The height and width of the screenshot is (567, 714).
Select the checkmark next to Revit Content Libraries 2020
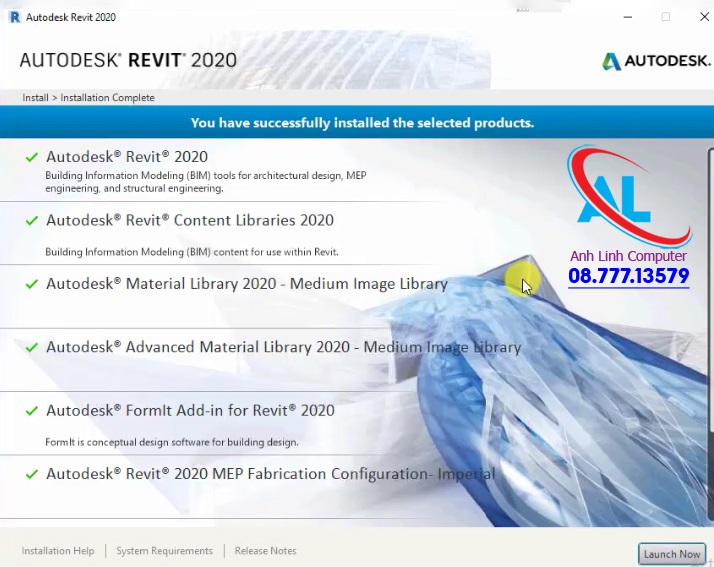tap(32, 220)
